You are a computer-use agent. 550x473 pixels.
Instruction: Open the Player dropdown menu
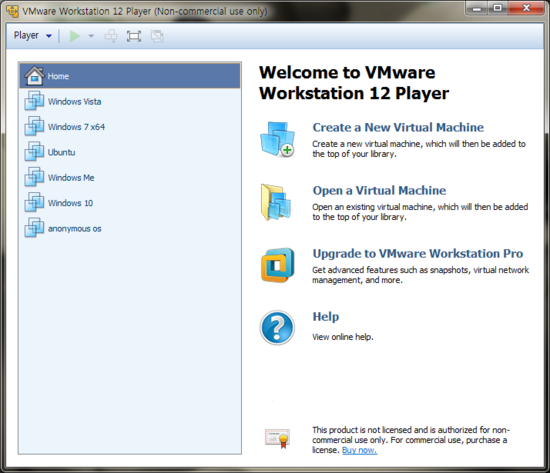pos(33,35)
